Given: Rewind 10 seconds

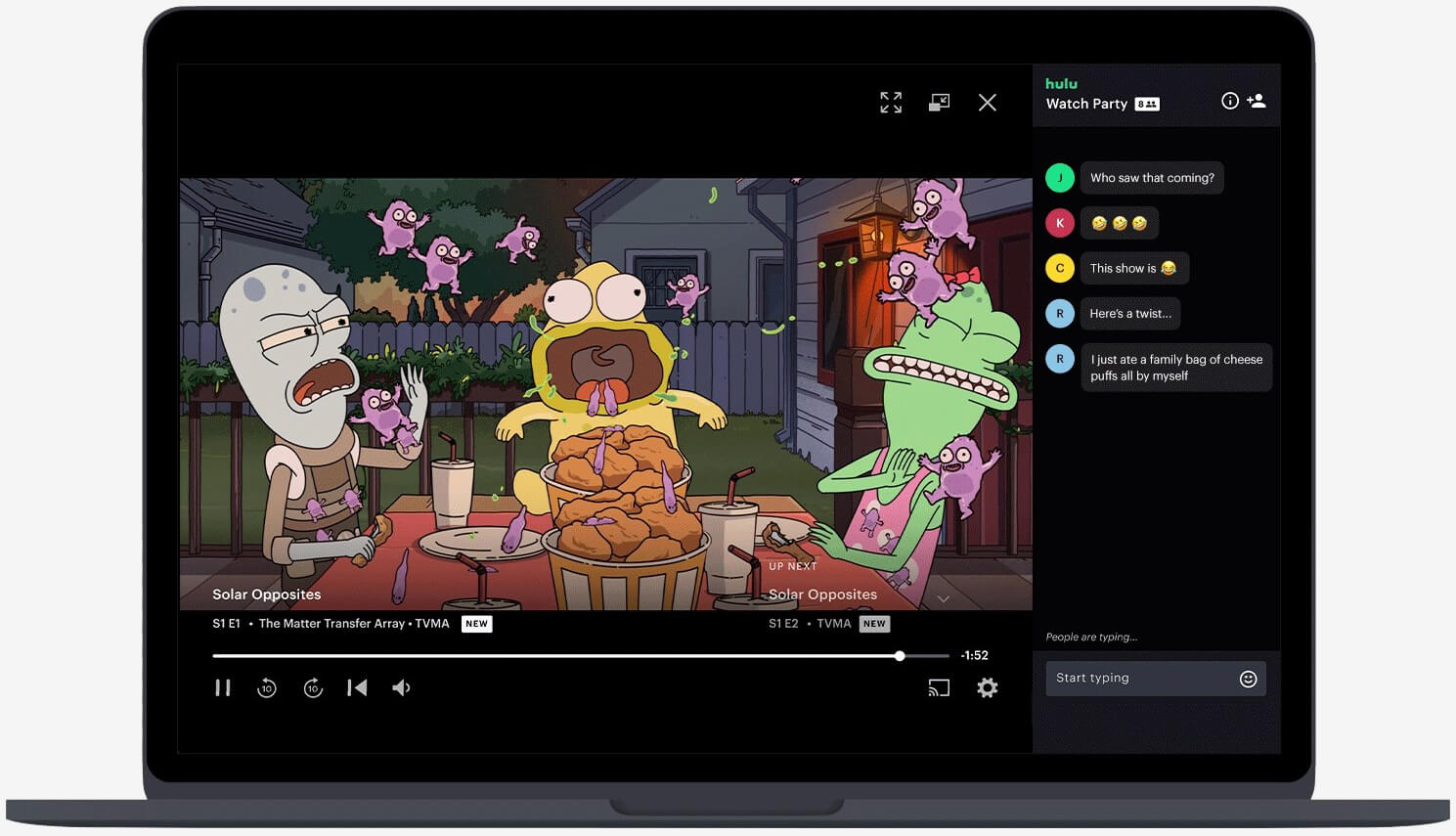Looking at the screenshot, I should point(267,688).
